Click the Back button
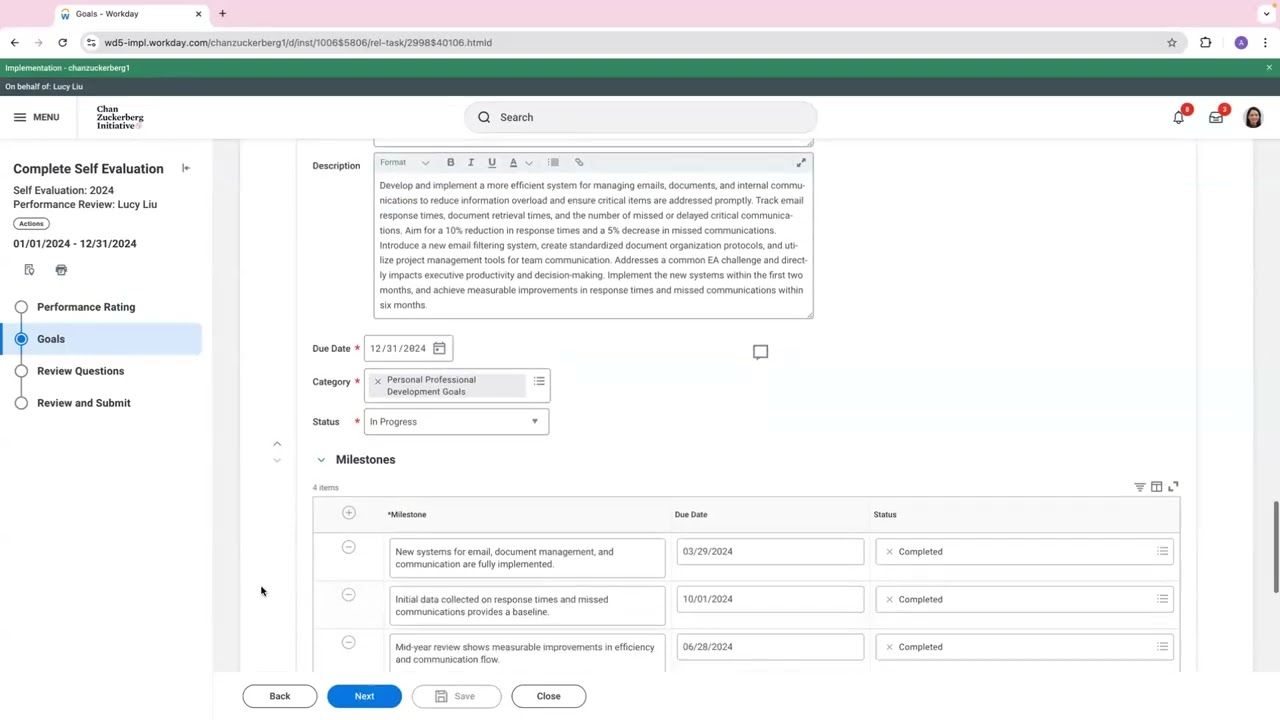The image size is (1280, 720). pyautogui.click(x=279, y=696)
